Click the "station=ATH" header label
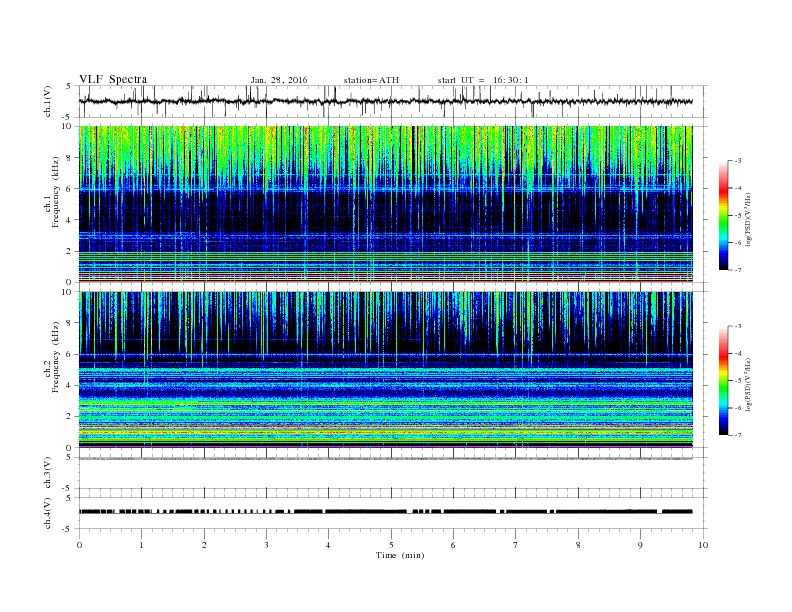This screenshot has height=612, width=792. [371, 80]
